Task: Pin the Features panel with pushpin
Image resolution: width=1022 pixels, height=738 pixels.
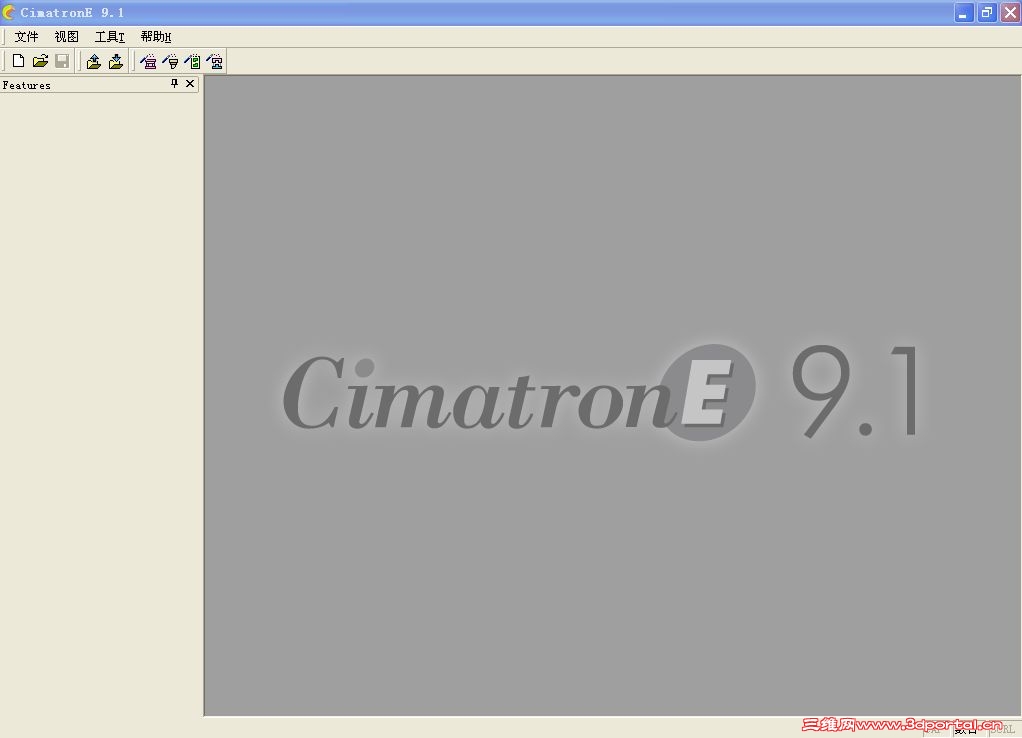Action: [x=174, y=83]
